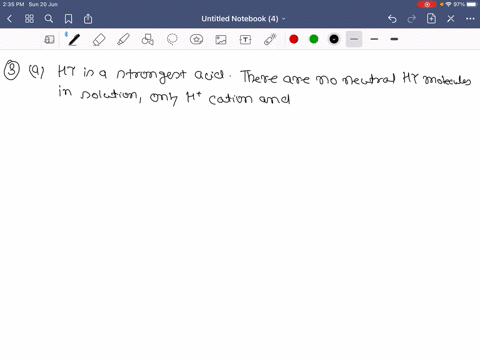Open the search magnifier
Image resolution: width=480 pixels, height=360 pixels.
point(49,19)
